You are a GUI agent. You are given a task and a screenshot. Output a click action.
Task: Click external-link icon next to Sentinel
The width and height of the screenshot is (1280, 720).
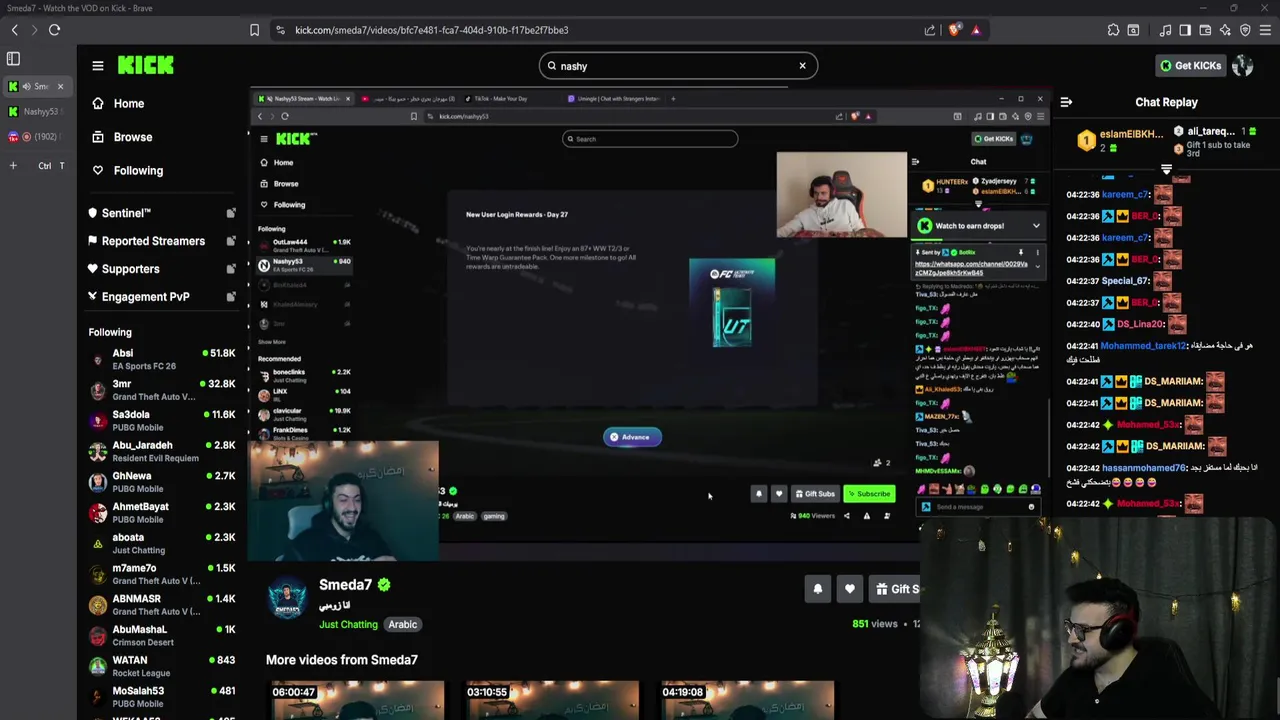point(231,213)
